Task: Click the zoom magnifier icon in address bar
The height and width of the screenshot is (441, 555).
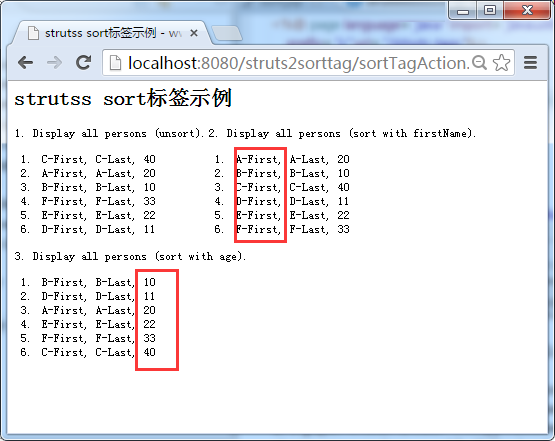Action: [x=480, y=63]
